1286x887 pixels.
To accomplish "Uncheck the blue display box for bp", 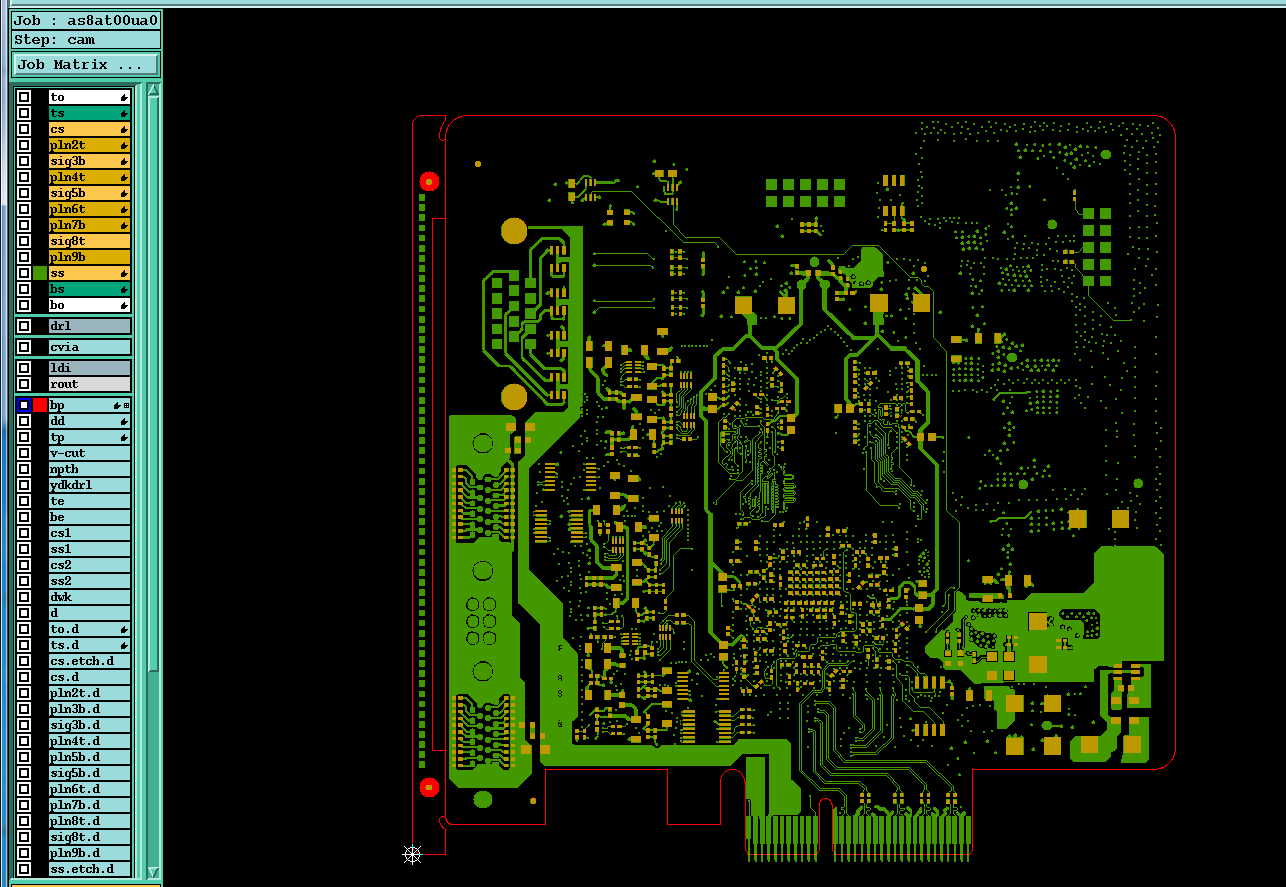I will (x=24, y=405).
